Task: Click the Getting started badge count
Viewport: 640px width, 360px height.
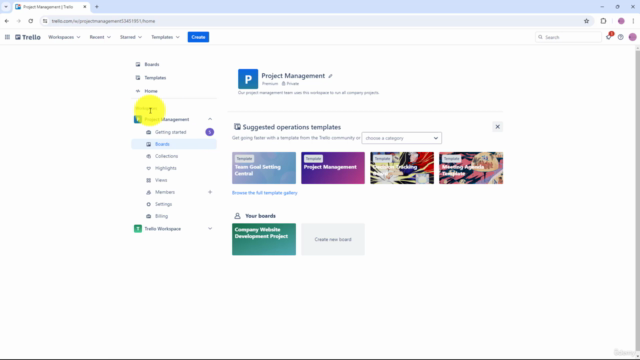Action: pyautogui.click(x=209, y=132)
